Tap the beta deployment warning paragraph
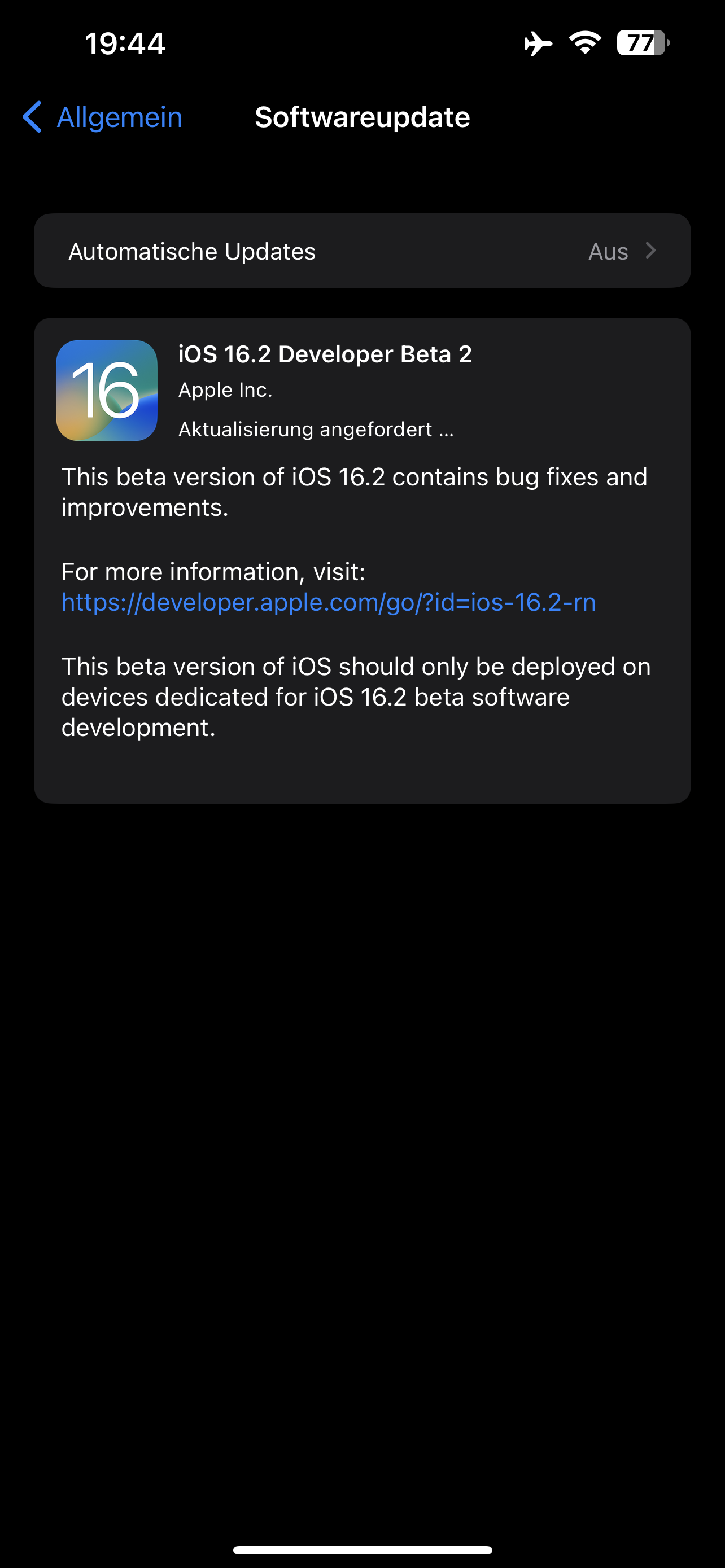 (x=356, y=697)
